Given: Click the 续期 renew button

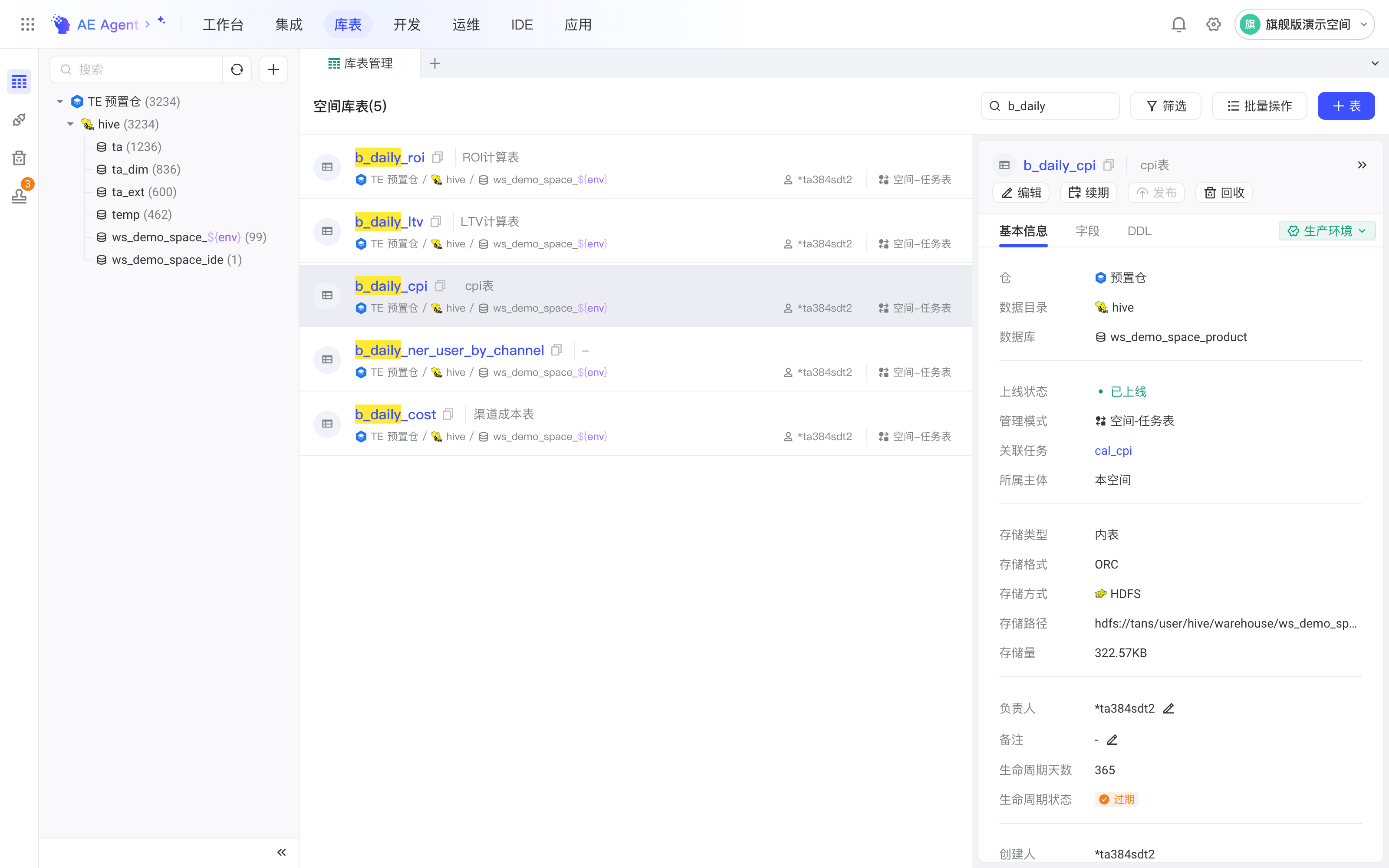Looking at the screenshot, I should (x=1088, y=193).
